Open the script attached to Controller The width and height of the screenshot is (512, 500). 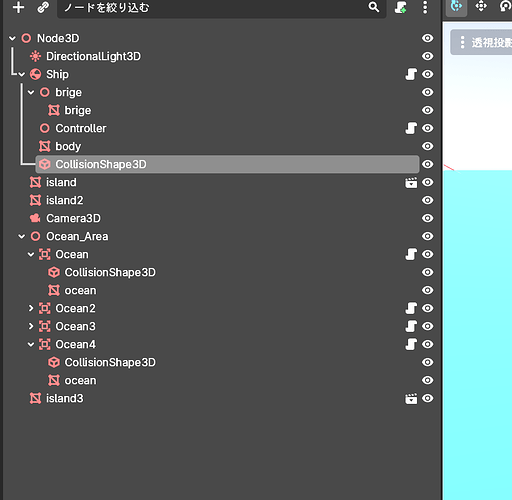click(411, 128)
